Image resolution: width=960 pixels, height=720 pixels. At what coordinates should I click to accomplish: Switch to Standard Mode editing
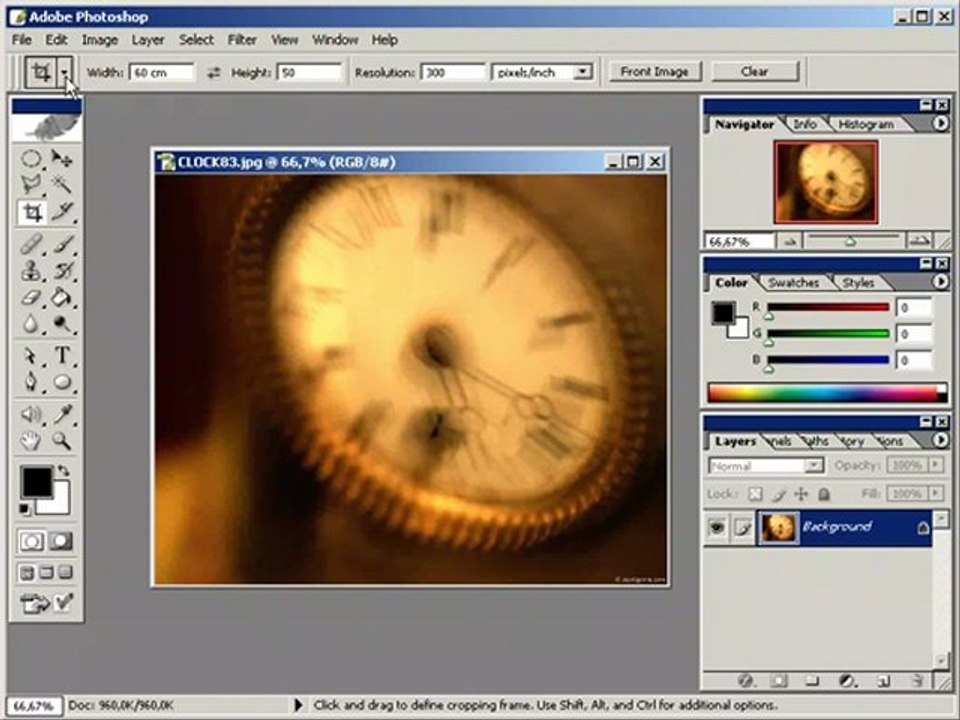31,541
